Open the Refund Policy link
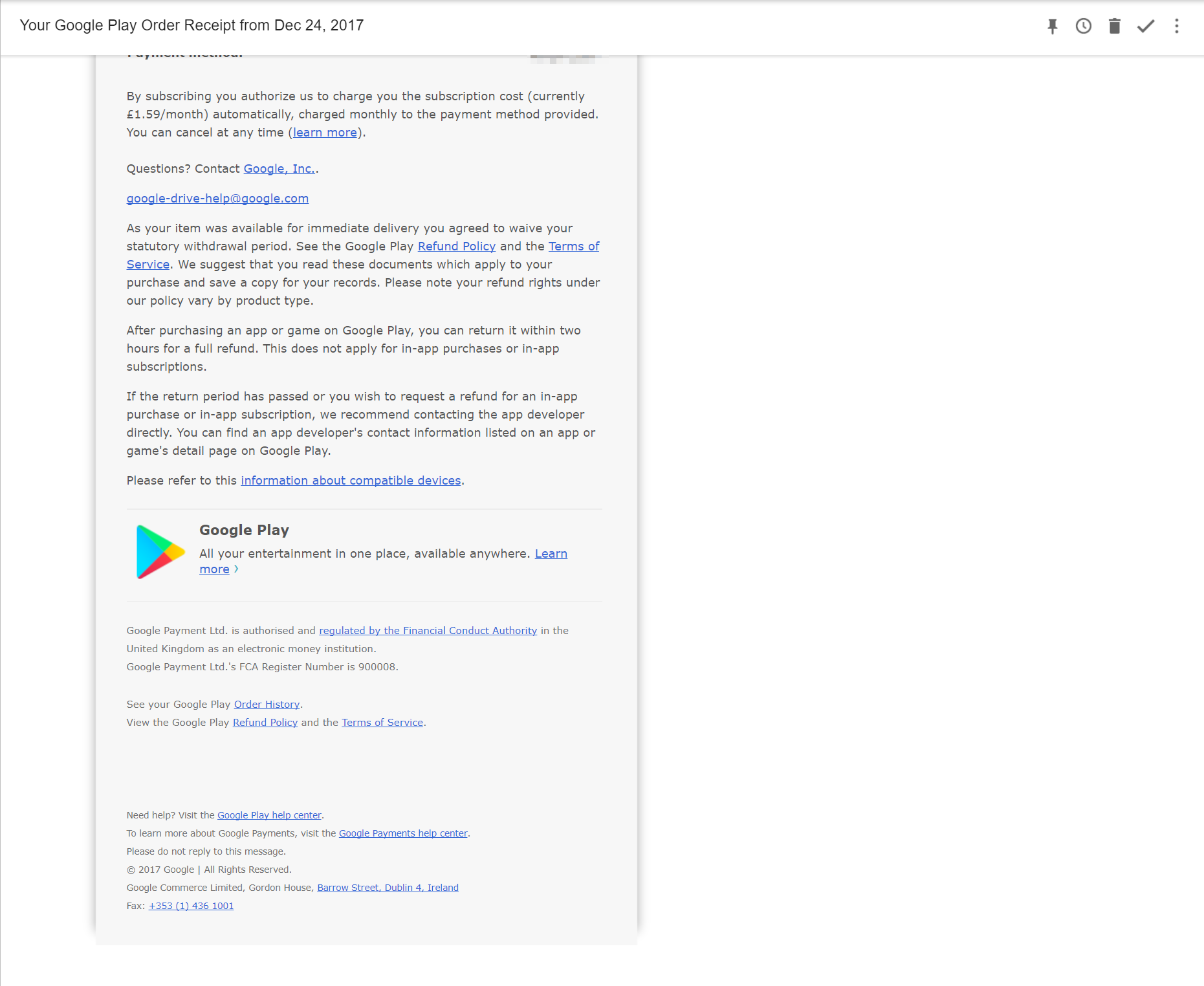 [456, 246]
